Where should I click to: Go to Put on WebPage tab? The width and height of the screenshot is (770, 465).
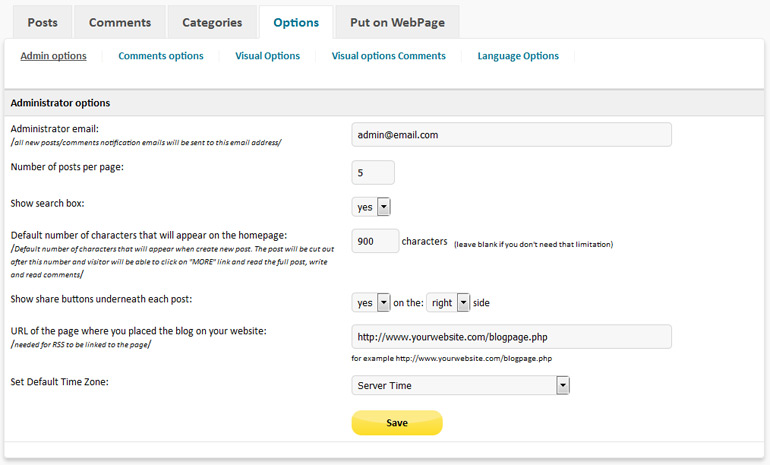tap(397, 23)
